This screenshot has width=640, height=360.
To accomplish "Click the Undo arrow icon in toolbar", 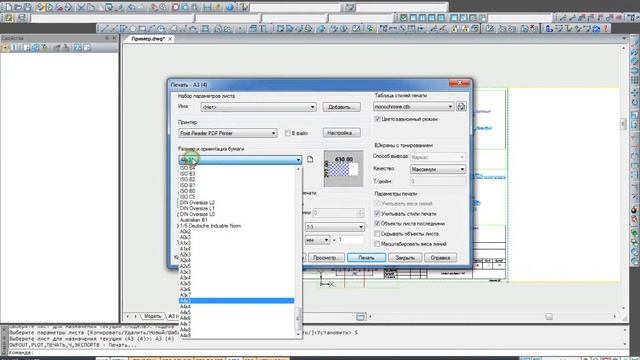I will [131, 7].
